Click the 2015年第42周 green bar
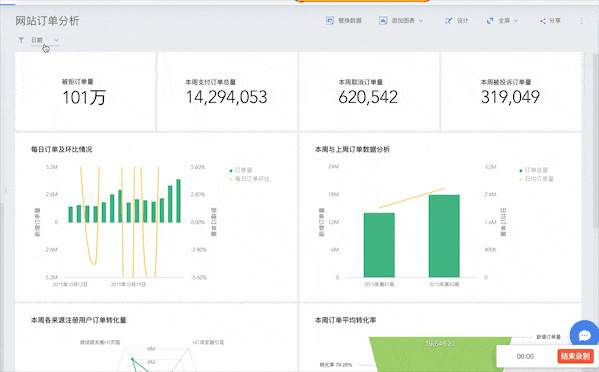 click(x=444, y=236)
